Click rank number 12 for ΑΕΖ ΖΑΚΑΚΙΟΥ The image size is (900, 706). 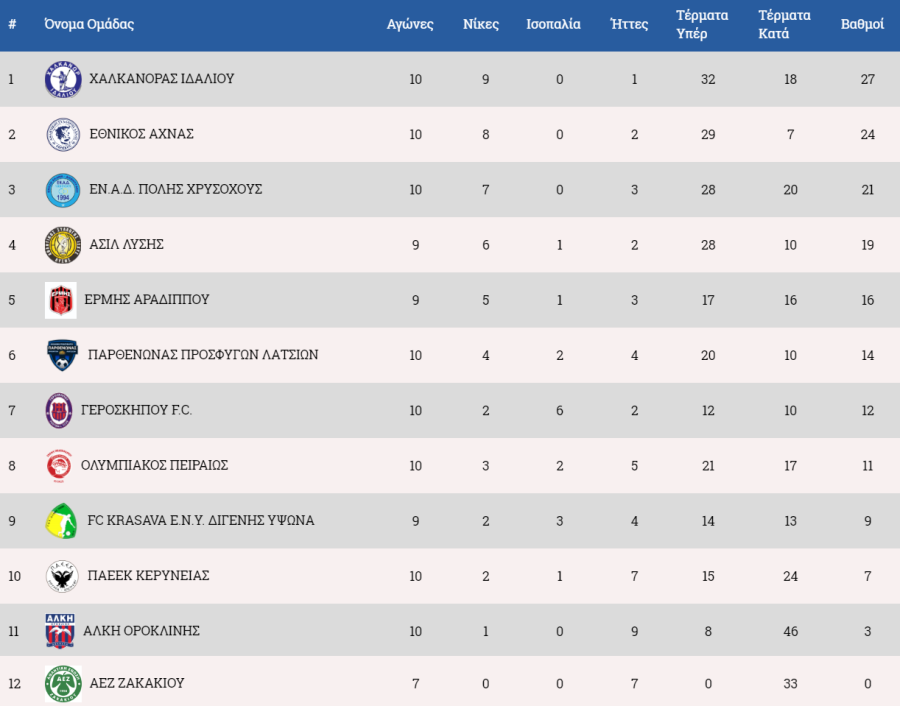point(14,684)
